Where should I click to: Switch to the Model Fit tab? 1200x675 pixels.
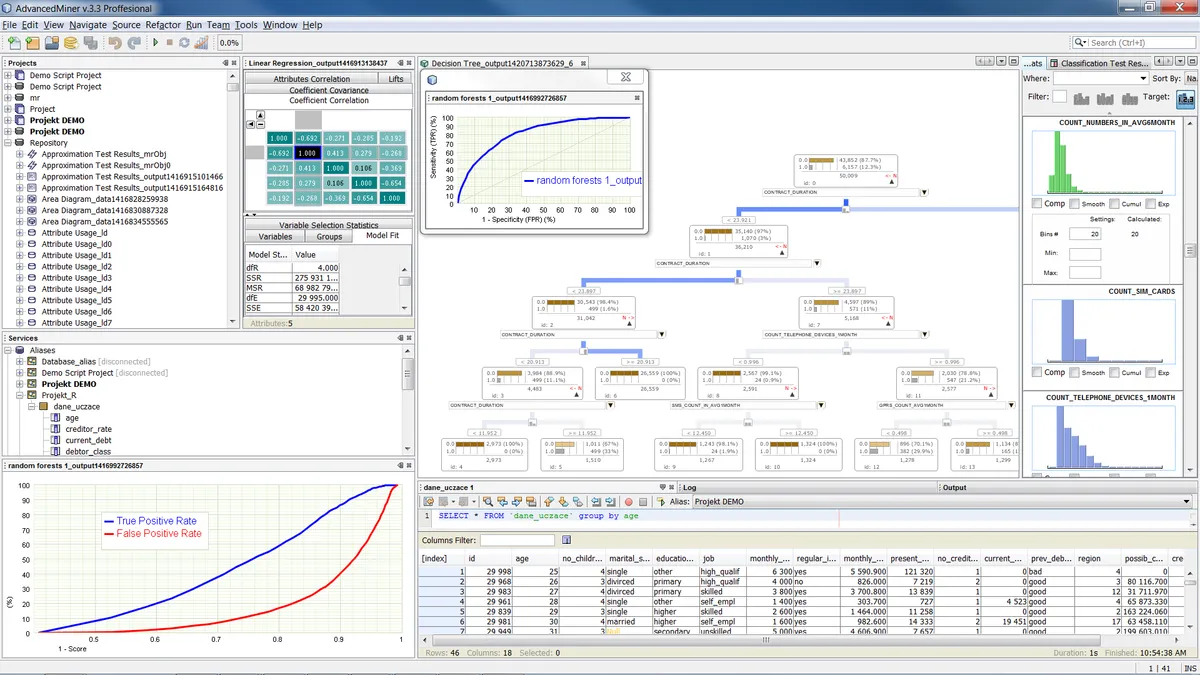[382, 237]
